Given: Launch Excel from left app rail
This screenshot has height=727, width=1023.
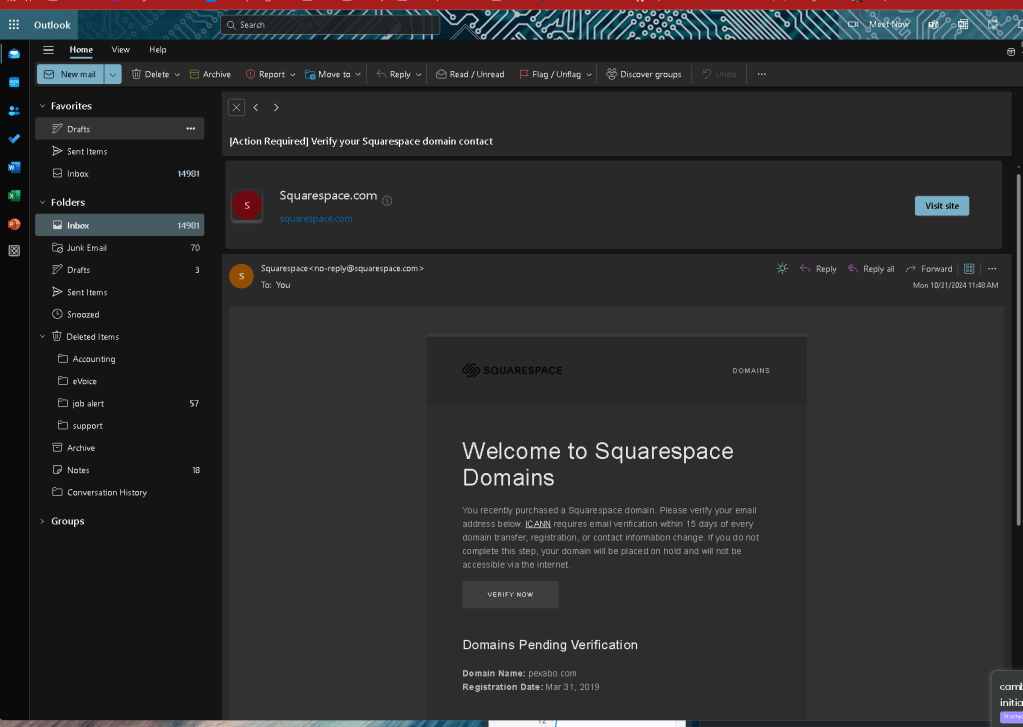Looking at the screenshot, I should 14,195.
